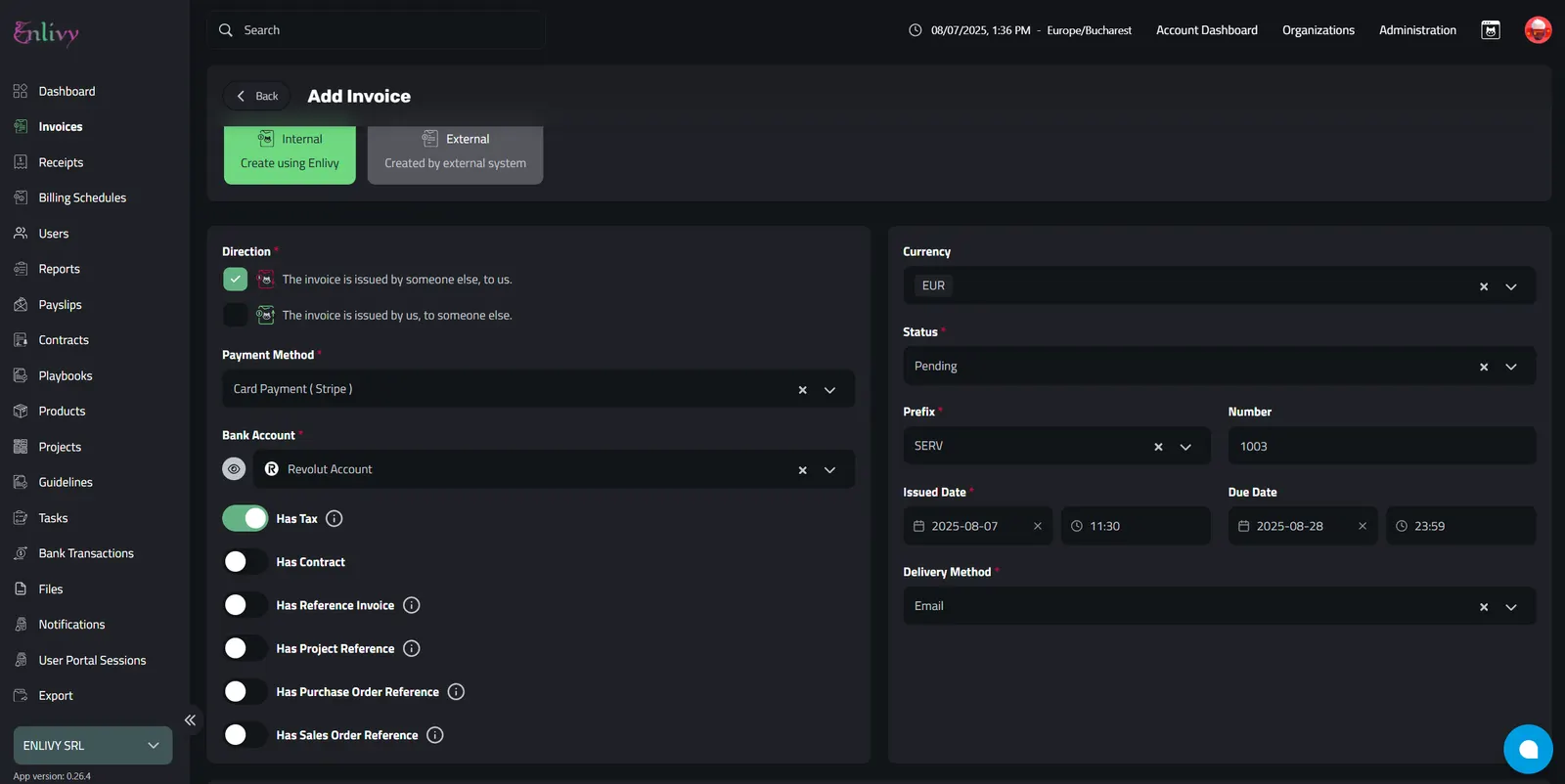Expand the Prefix dropdown
The height and width of the screenshot is (784, 1565).
pyautogui.click(x=1185, y=447)
